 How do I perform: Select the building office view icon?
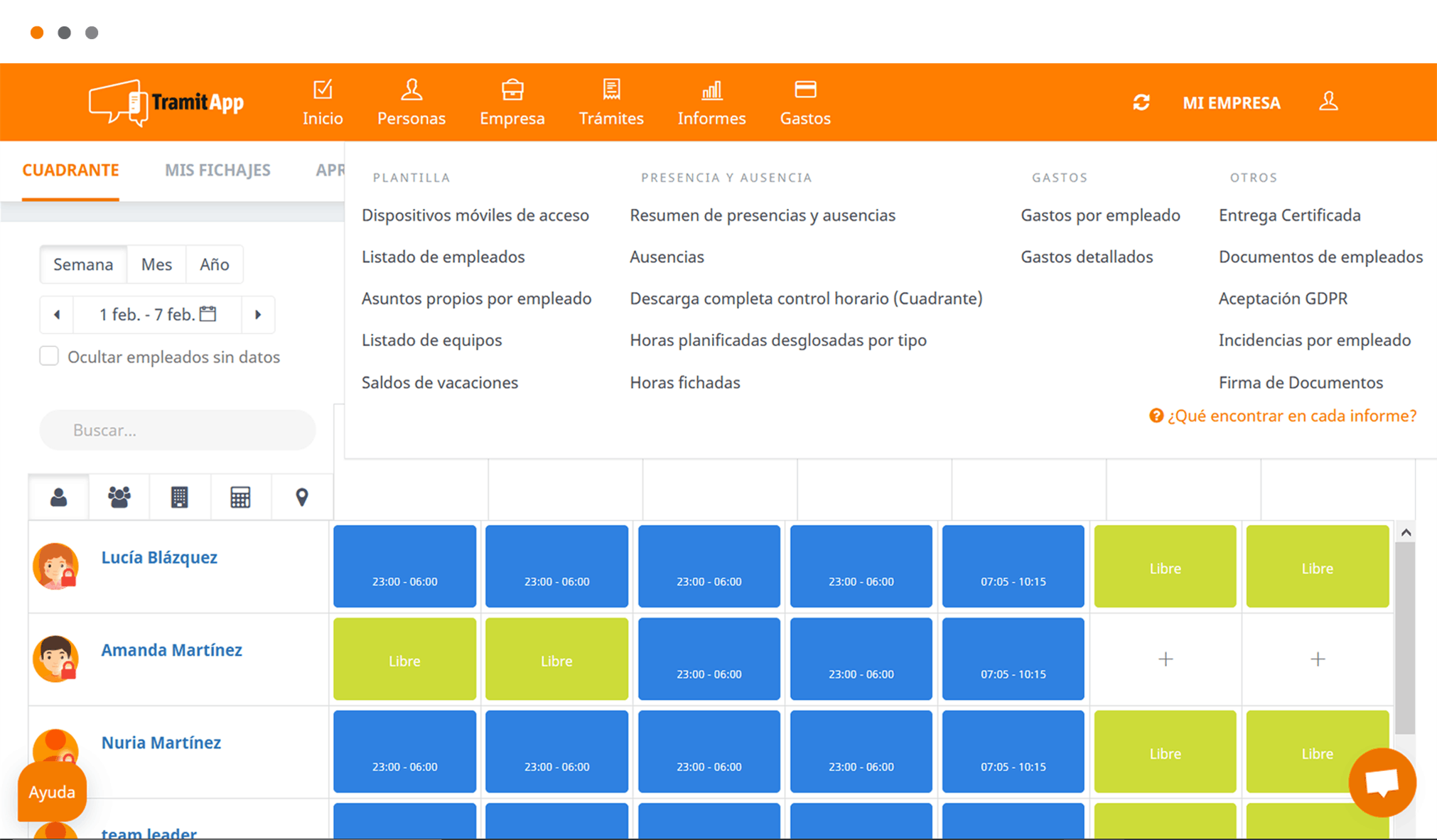[x=180, y=497]
